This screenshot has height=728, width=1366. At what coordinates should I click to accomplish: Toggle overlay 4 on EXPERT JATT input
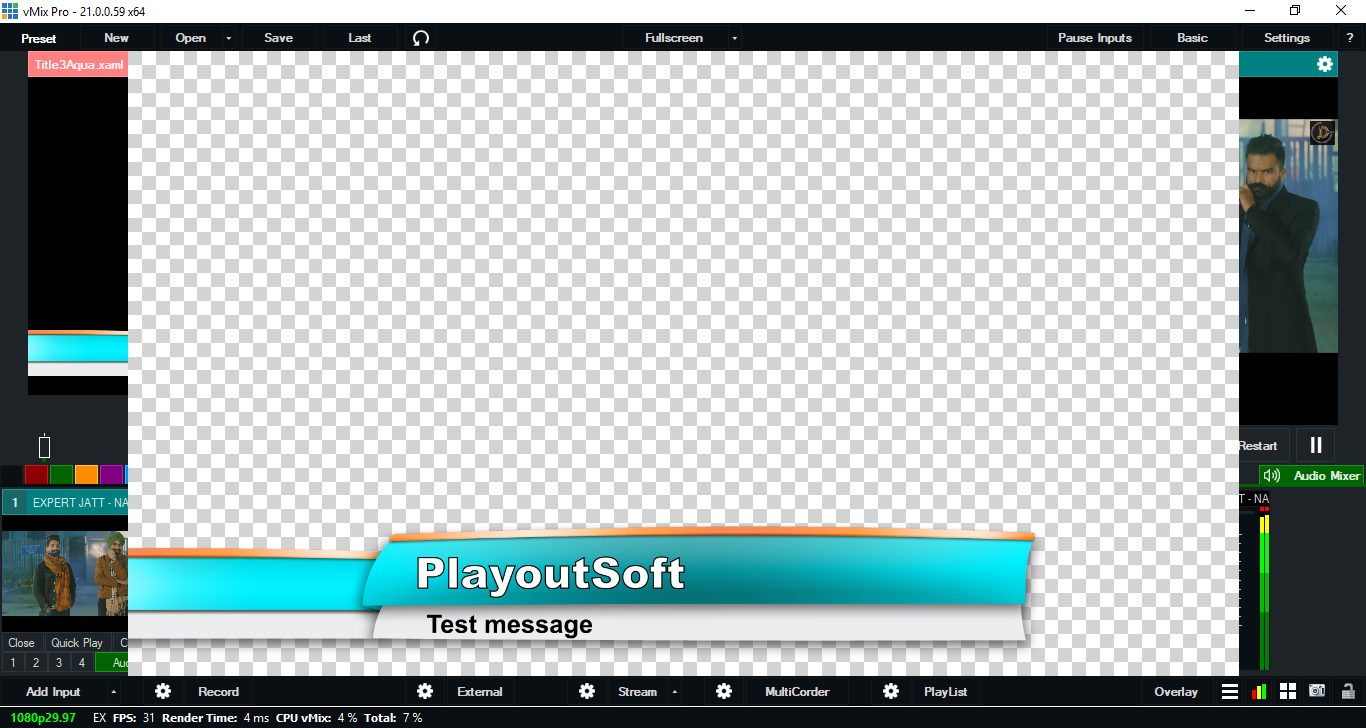pos(82,662)
